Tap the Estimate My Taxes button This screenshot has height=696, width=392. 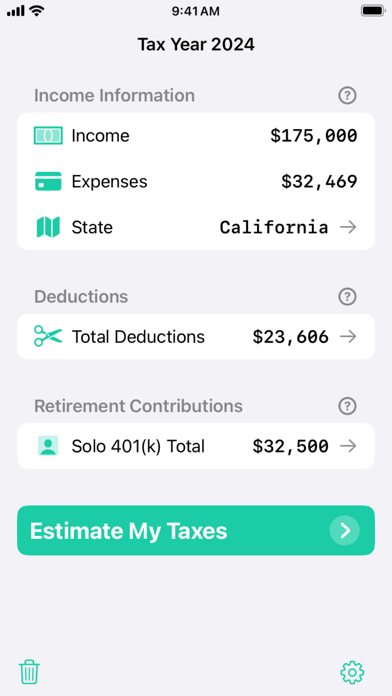[196, 530]
